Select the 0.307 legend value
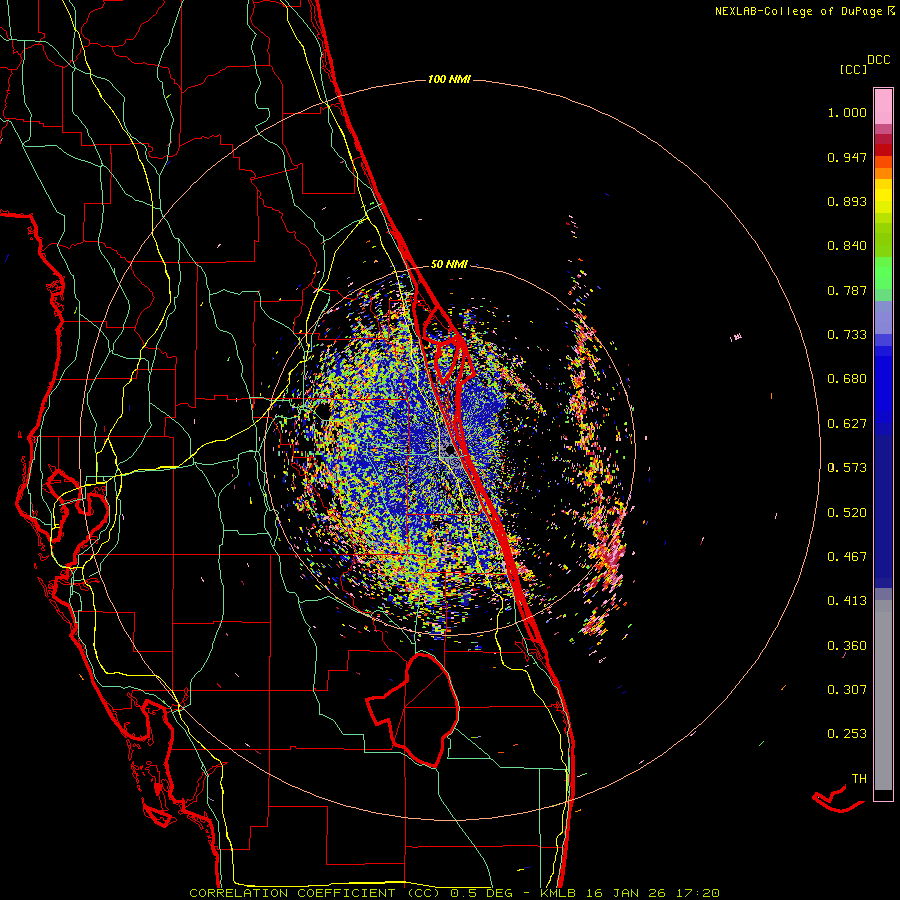Viewport: 900px width, 900px height. click(x=847, y=690)
